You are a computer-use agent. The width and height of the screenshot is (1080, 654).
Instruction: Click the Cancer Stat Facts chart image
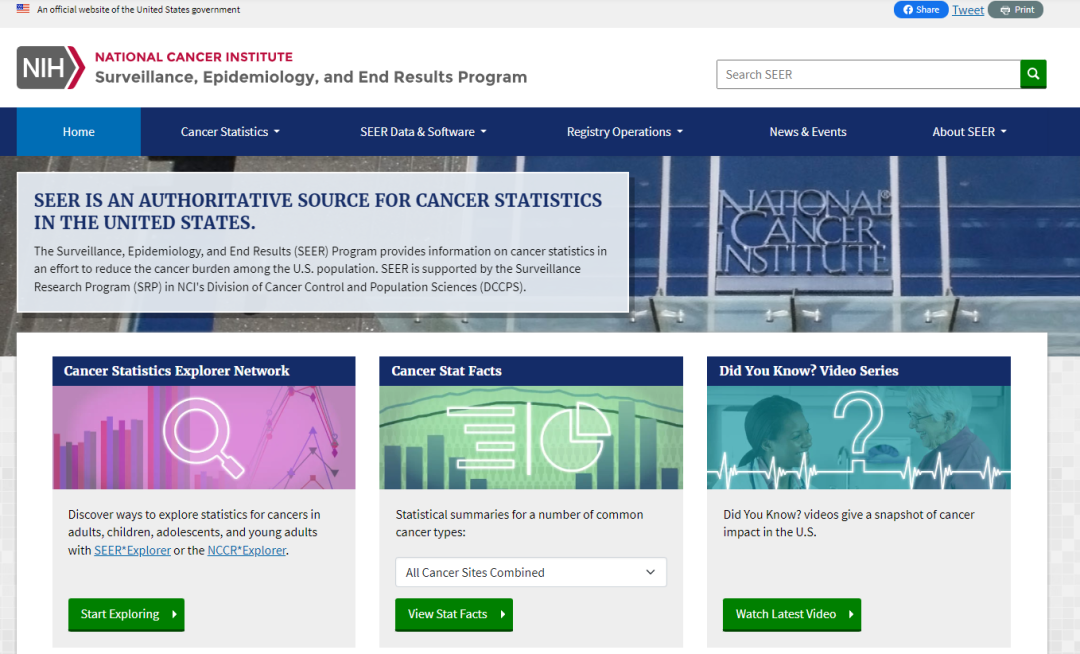(531, 437)
